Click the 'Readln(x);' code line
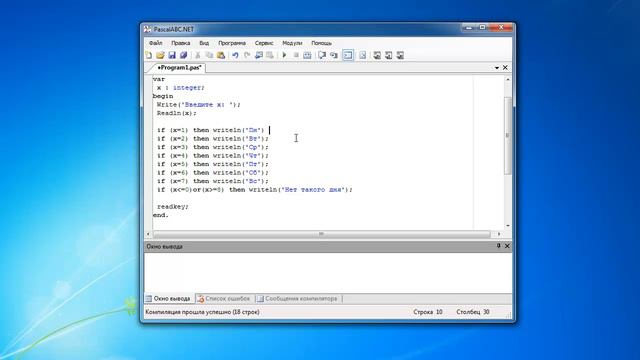The image size is (640, 360). [176, 113]
